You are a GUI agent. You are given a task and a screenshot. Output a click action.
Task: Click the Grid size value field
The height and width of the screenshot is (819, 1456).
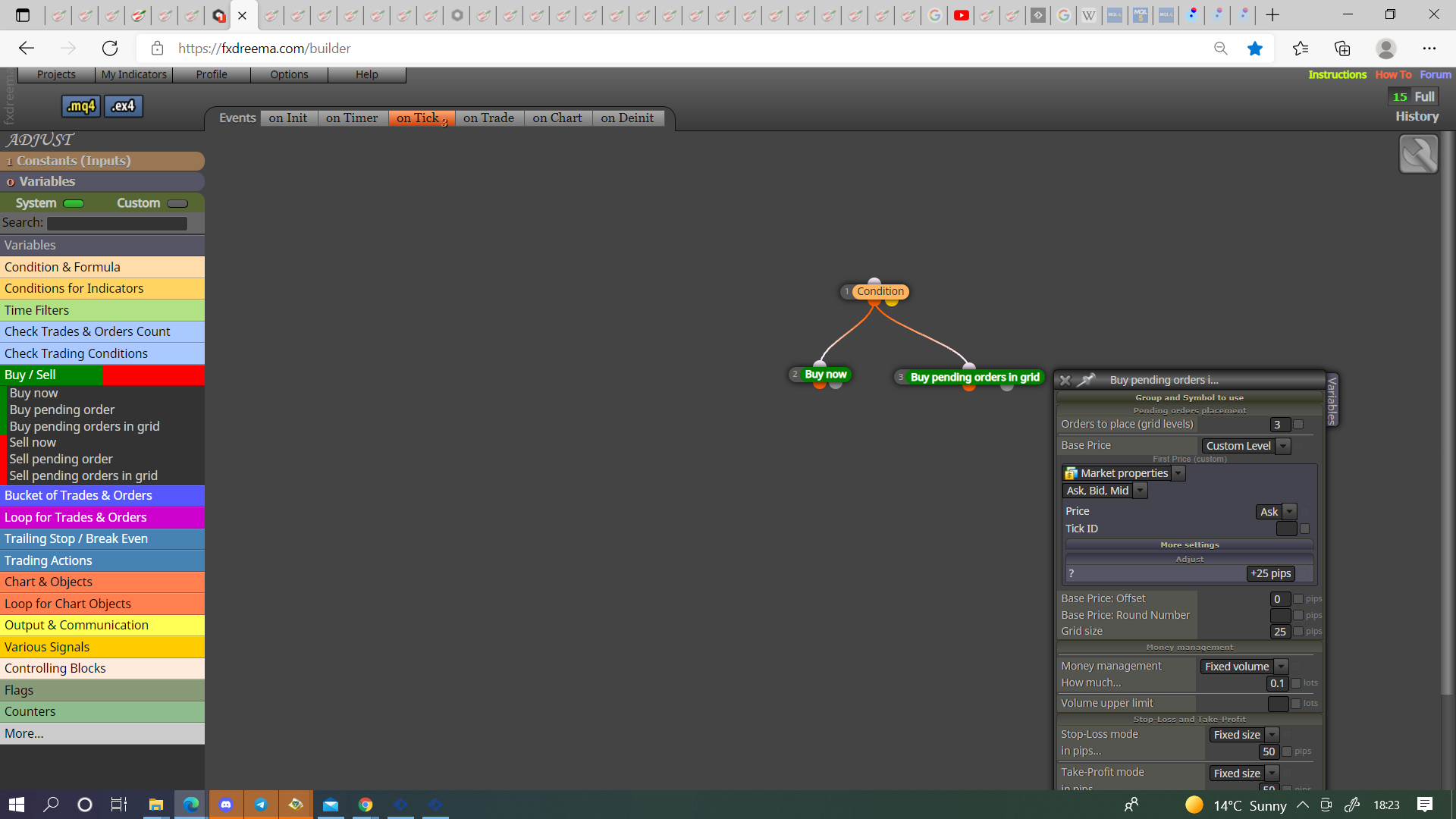(x=1280, y=632)
